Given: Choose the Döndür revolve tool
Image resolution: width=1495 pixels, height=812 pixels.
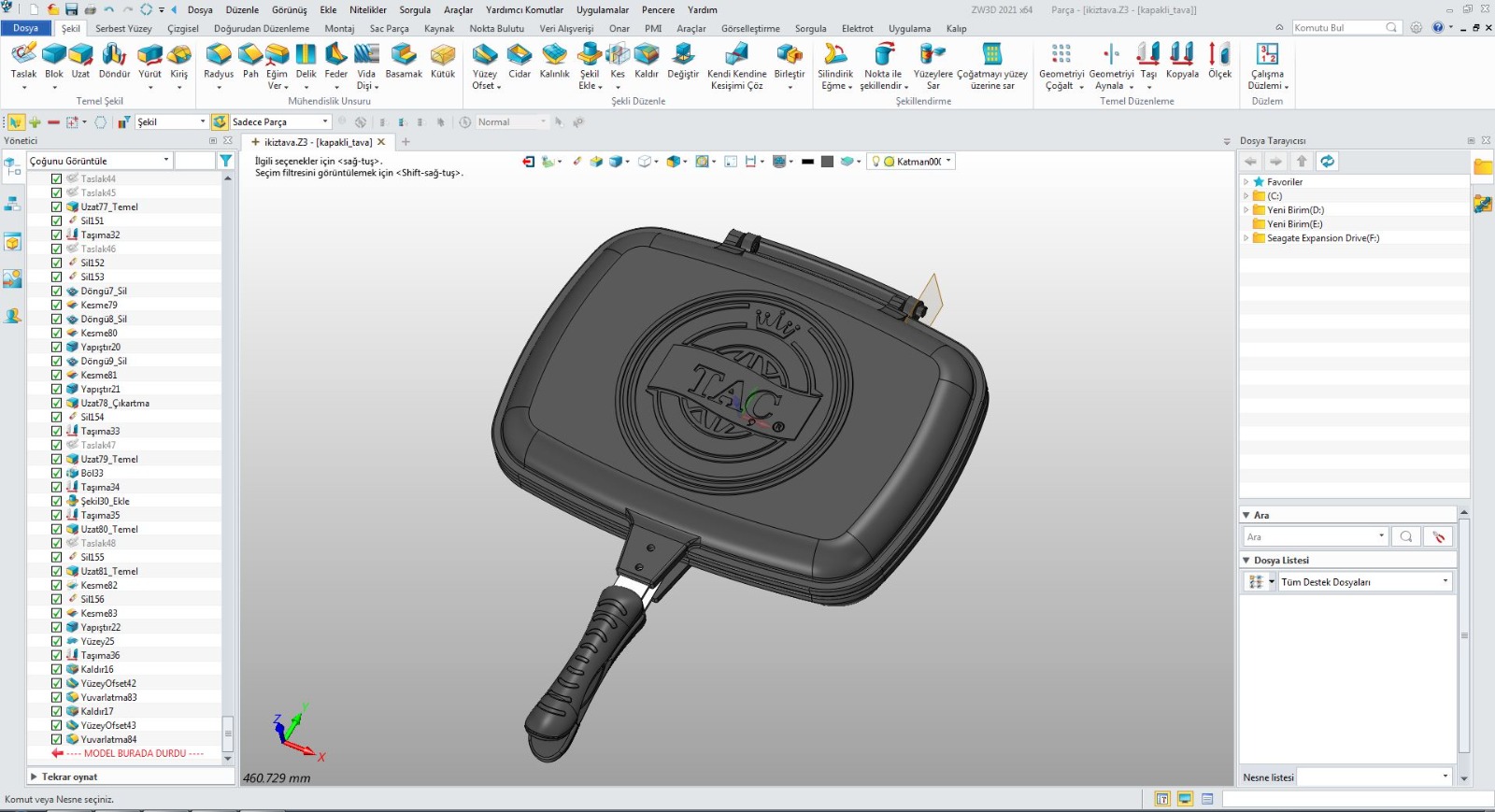Looking at the screenshot, I should (x=114, y=61).
